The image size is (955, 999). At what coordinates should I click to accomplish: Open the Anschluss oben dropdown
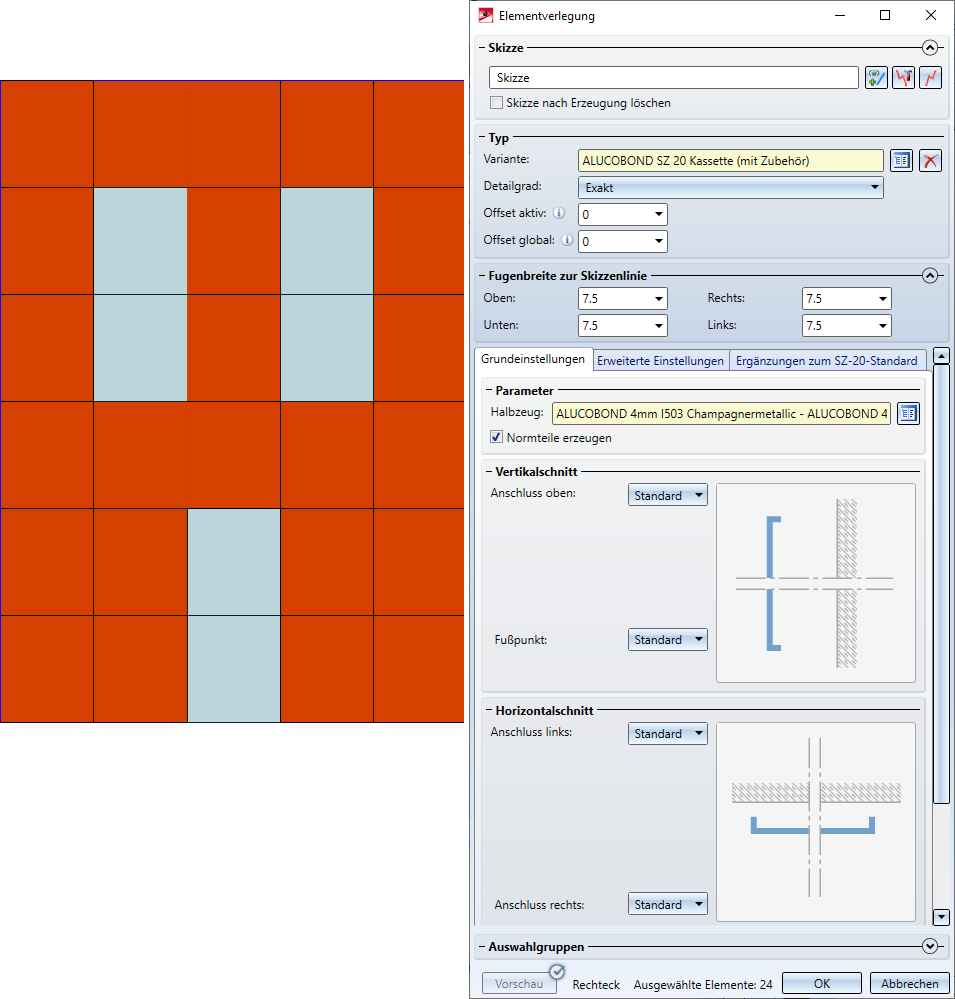(667, 496)
